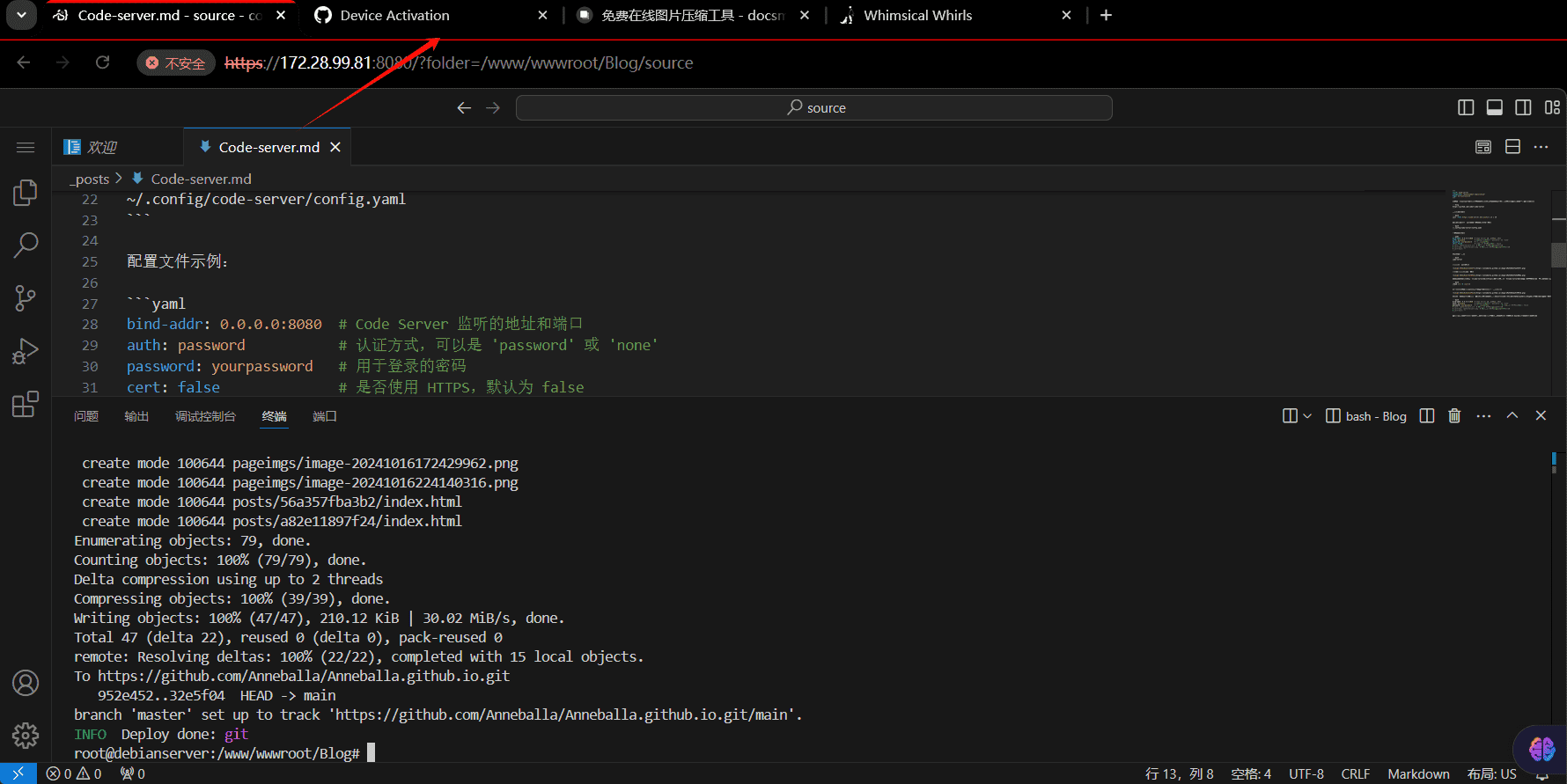Click the editor vertical scrollbar thumb
Viewport: 1567px width, 784px height.
tap(1559, 255)
